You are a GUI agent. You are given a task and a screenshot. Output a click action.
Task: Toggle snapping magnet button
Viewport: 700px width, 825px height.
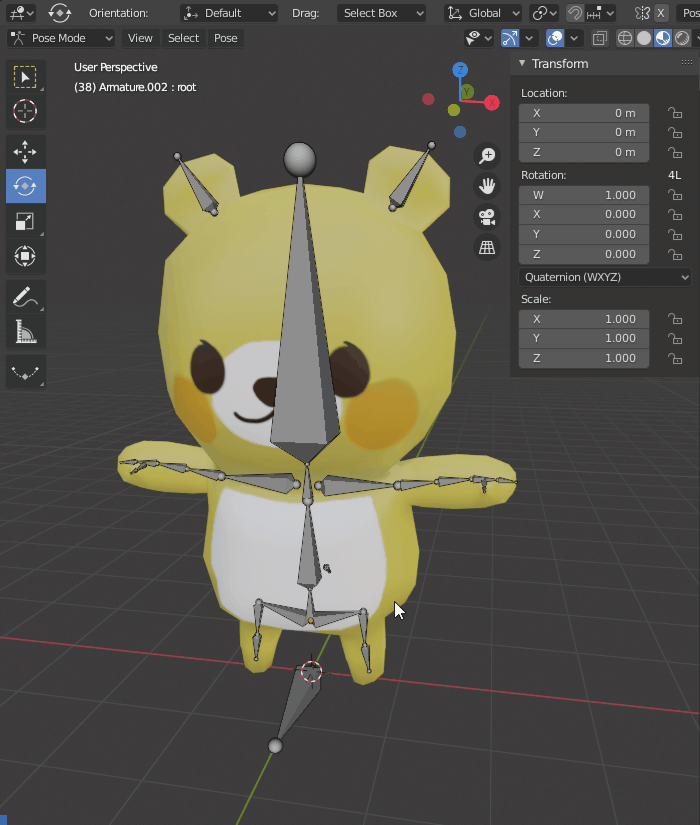(x=575, y=13)
